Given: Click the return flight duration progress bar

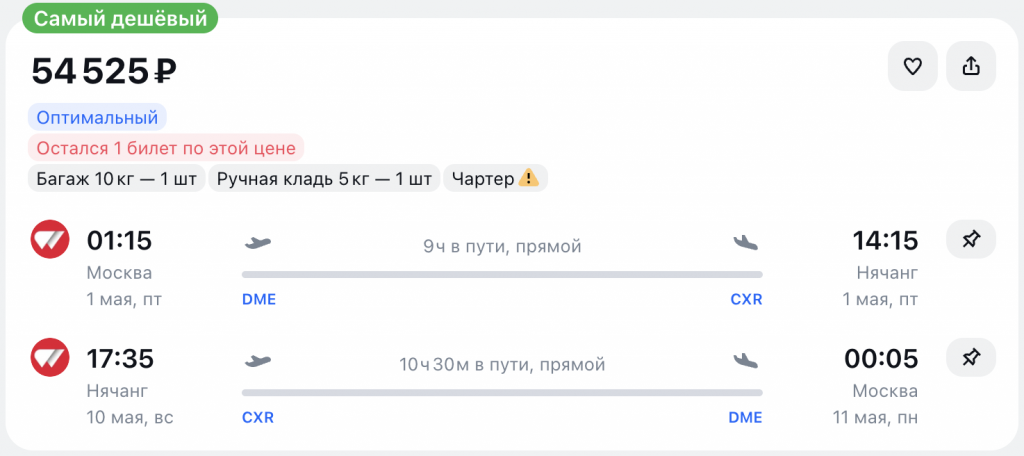Looking at the screenshot, I should 502,392.
